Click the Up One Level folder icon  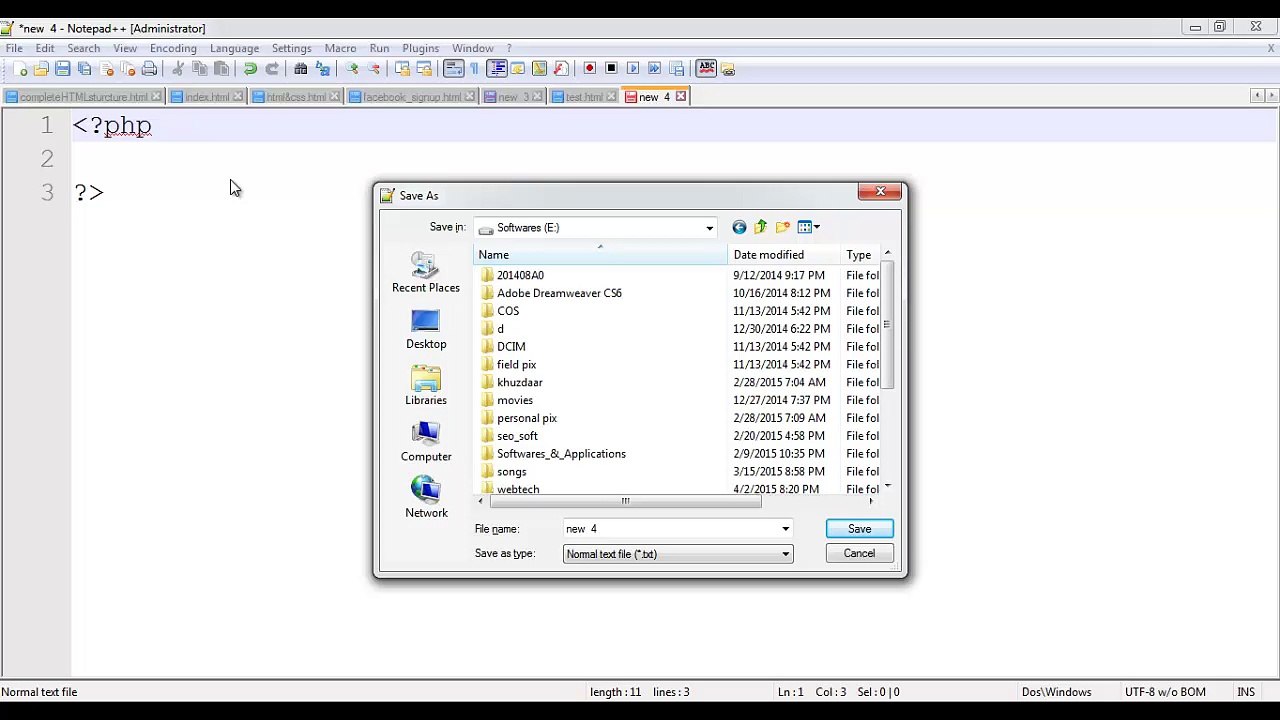[x=760, y=228]
